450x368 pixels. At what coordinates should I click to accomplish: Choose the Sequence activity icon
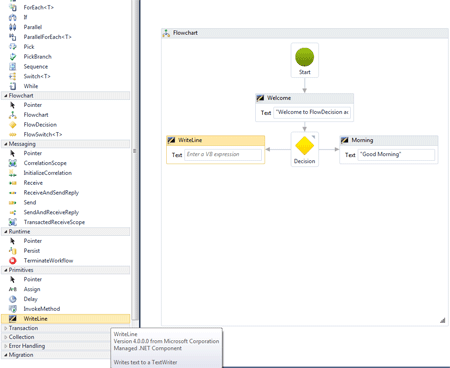tap(13, 66)
